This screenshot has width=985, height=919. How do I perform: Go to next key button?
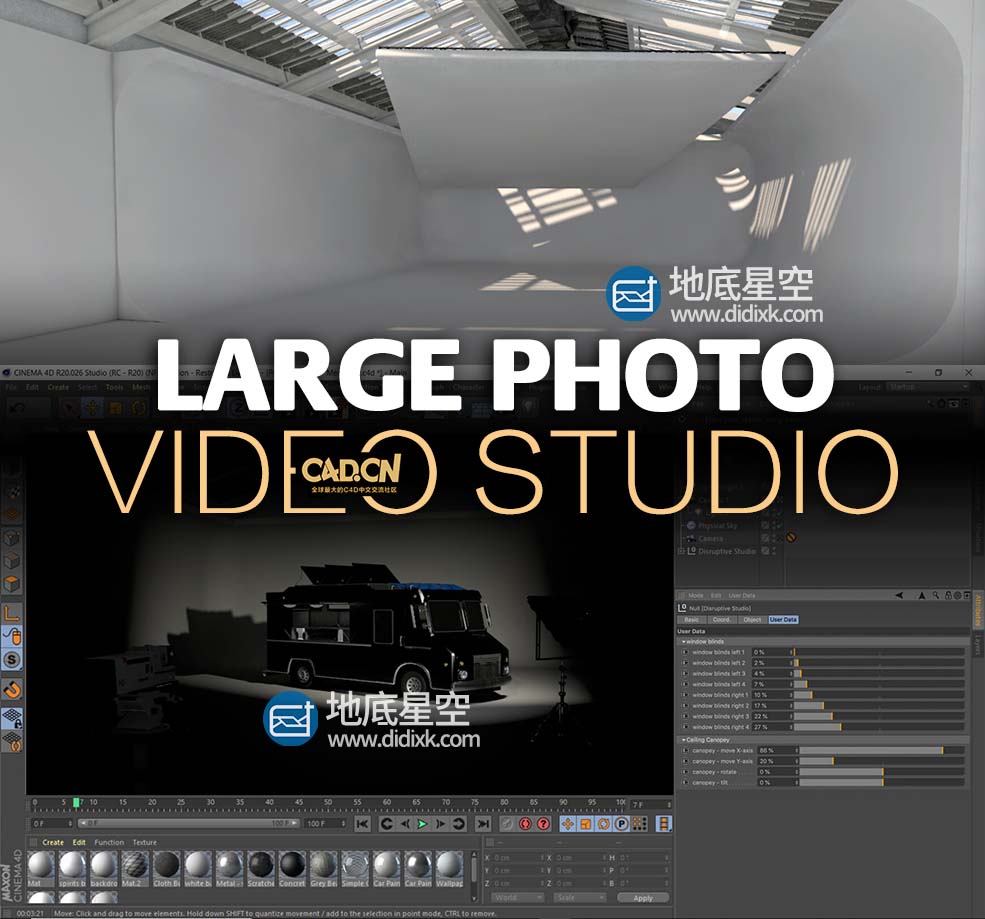coord(459,824)
